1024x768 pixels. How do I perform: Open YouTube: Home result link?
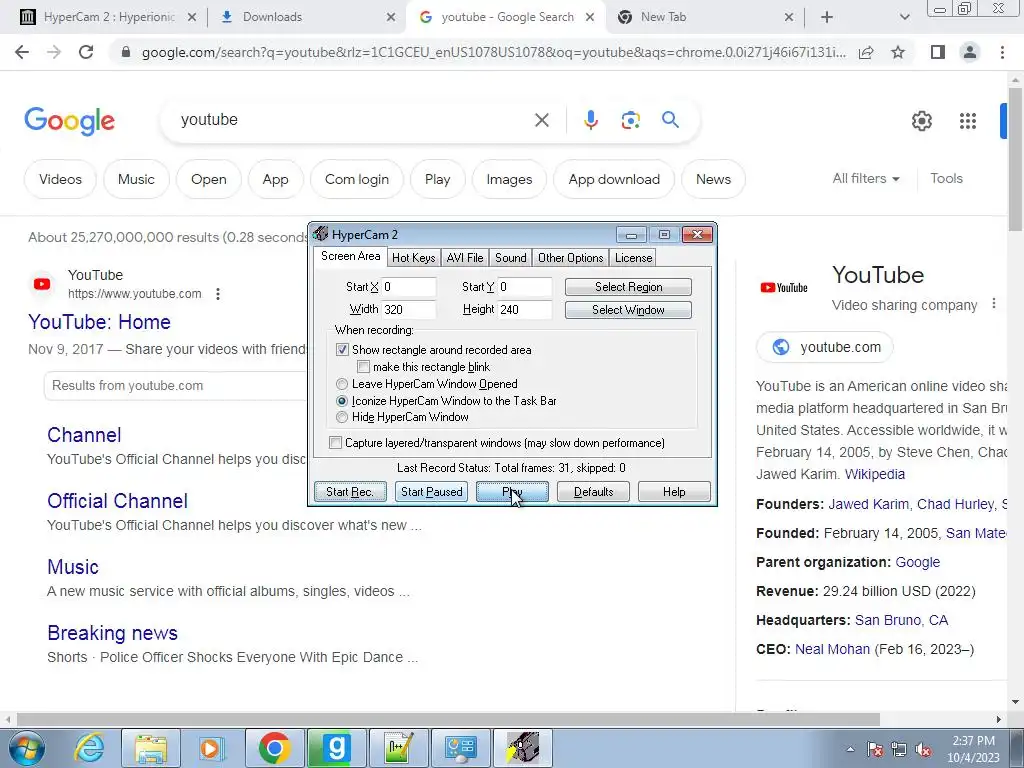point(99,322)
